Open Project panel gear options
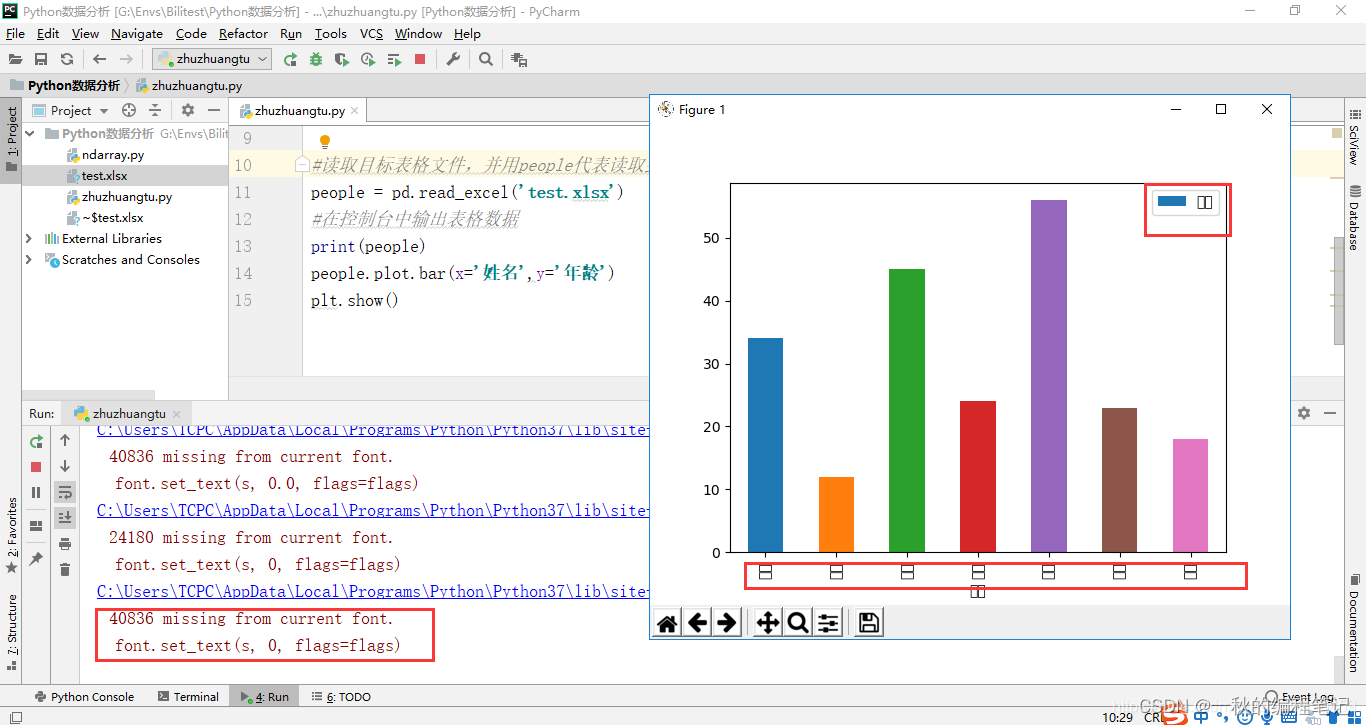 (188, 110)
